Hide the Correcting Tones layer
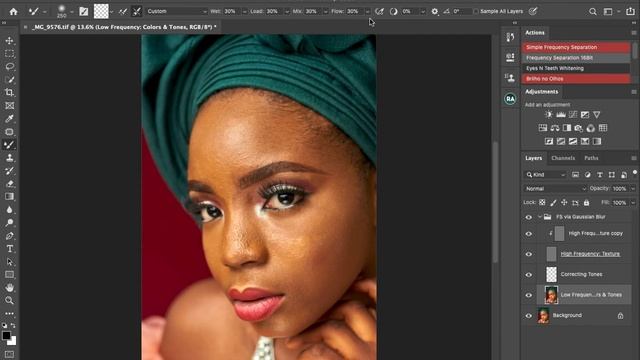The image size is (640, 360). (529, 275)
